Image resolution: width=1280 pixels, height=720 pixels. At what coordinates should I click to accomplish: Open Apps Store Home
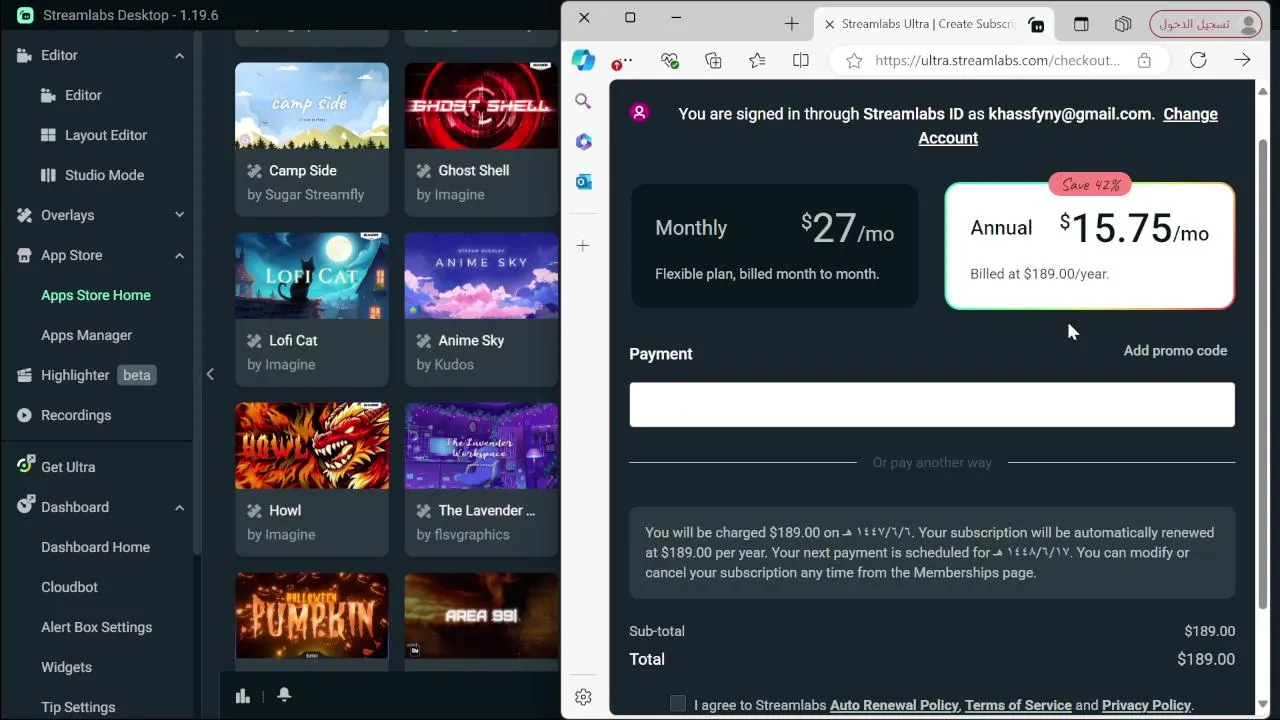96,295
